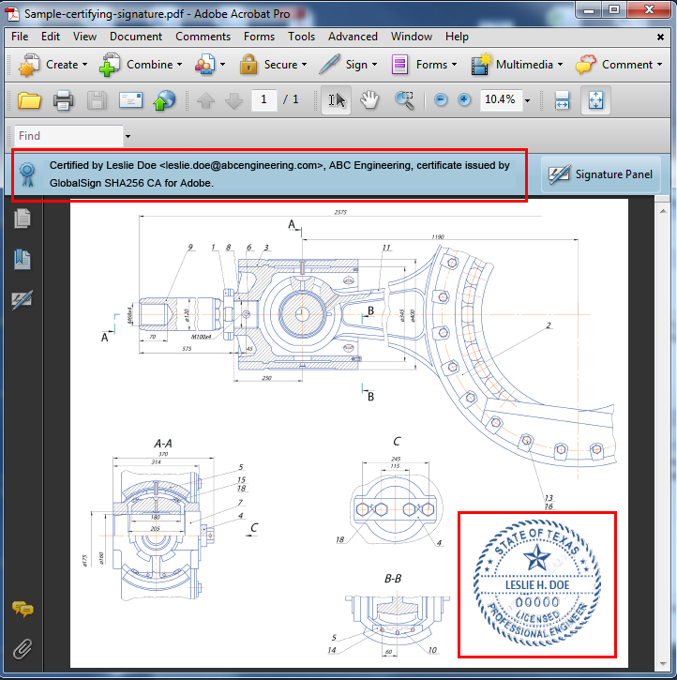Activate the Marquee Zoom tool
The width and height of the screenshot is (677, 680).
coord(404,100)
